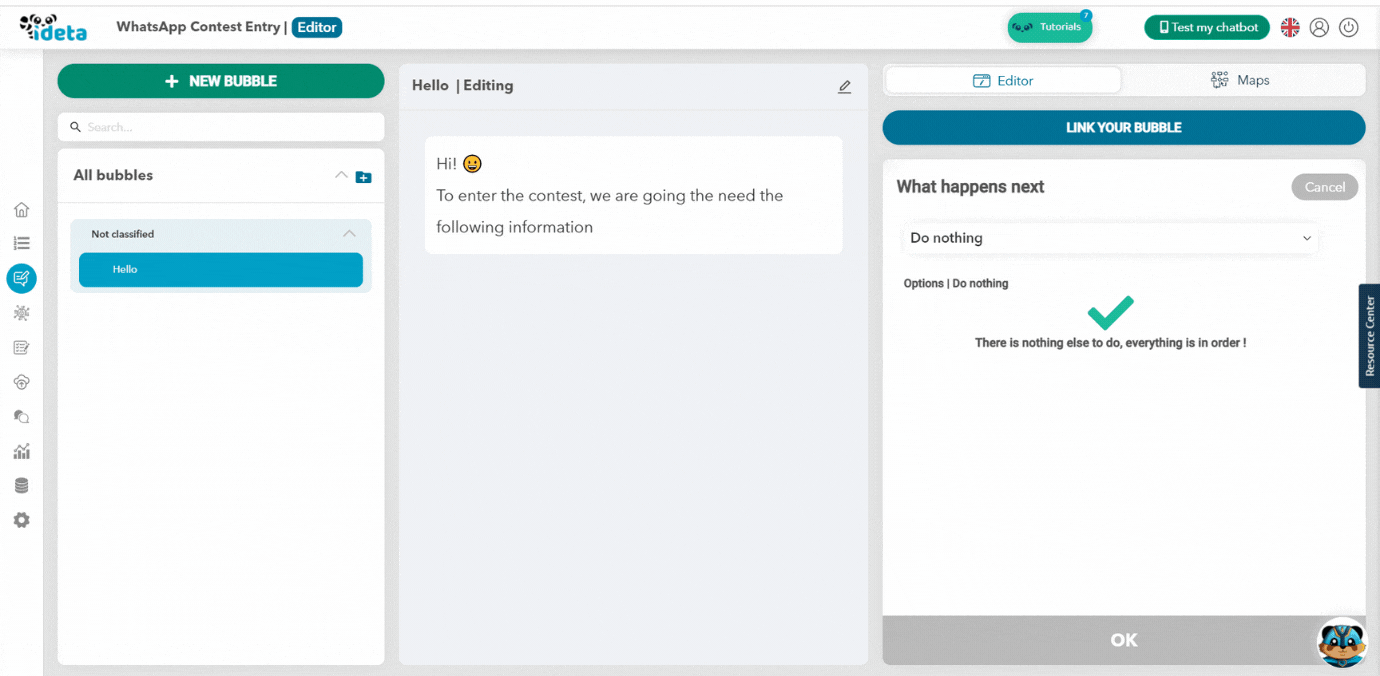Viewport: 1380px width, 676px height.
Task: Open the AI network icon in sidebar
Action: point(21,313)
